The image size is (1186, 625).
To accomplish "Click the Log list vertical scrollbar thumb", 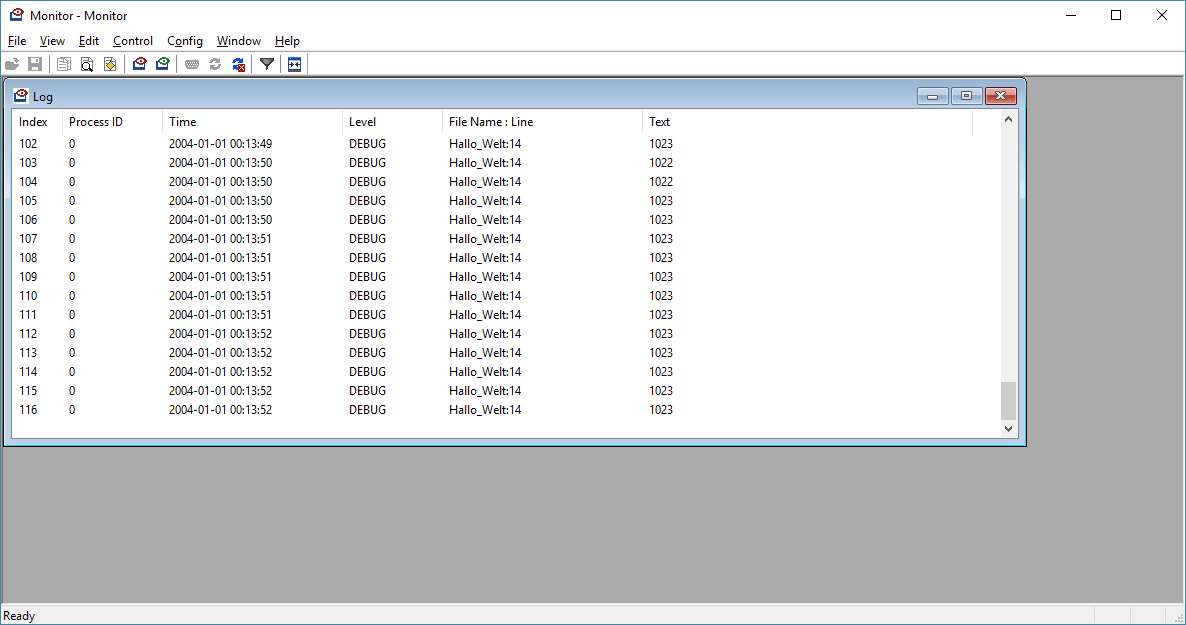I will coord(1008,400).
